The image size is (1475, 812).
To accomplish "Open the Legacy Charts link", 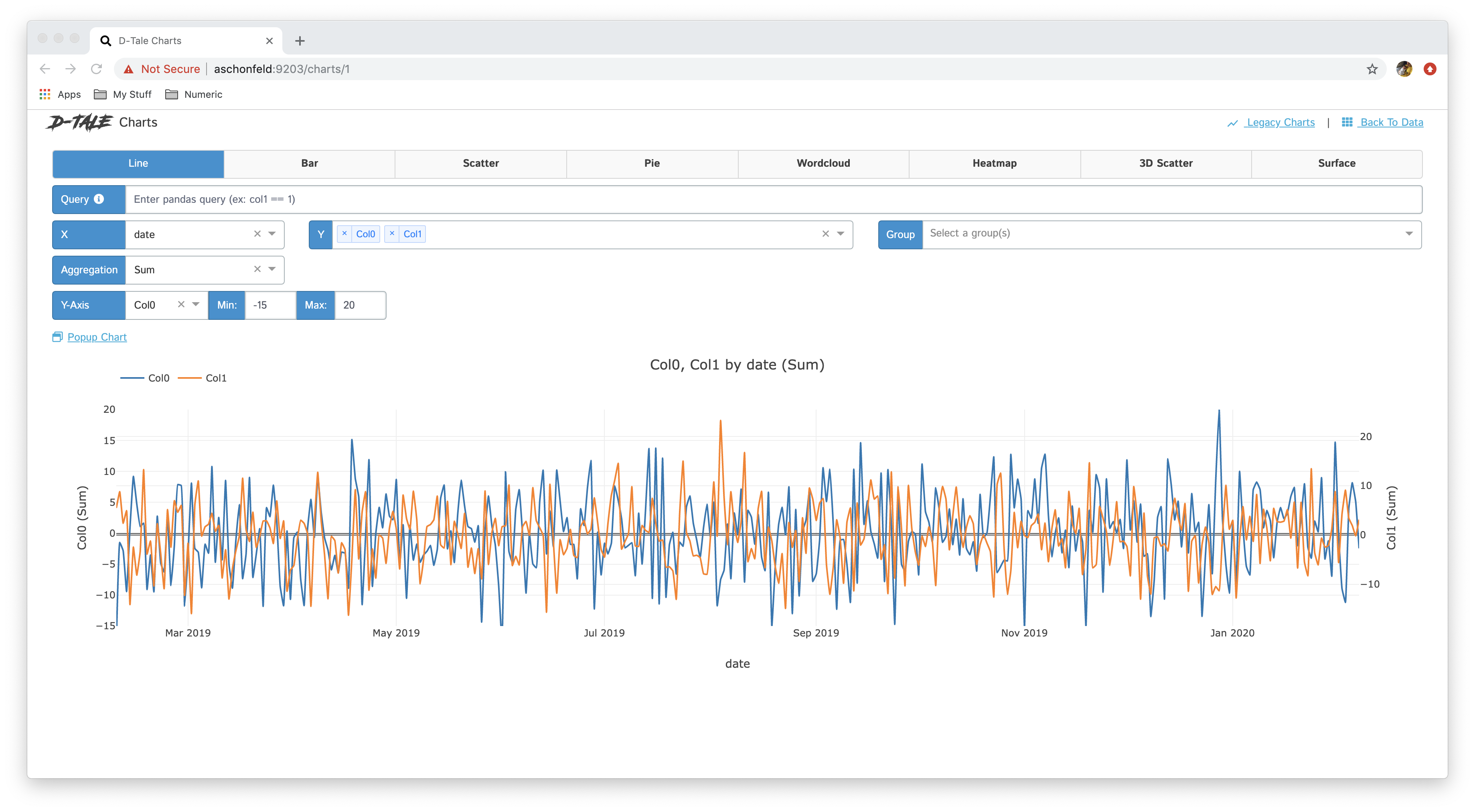I will [x=1280, y=123].
